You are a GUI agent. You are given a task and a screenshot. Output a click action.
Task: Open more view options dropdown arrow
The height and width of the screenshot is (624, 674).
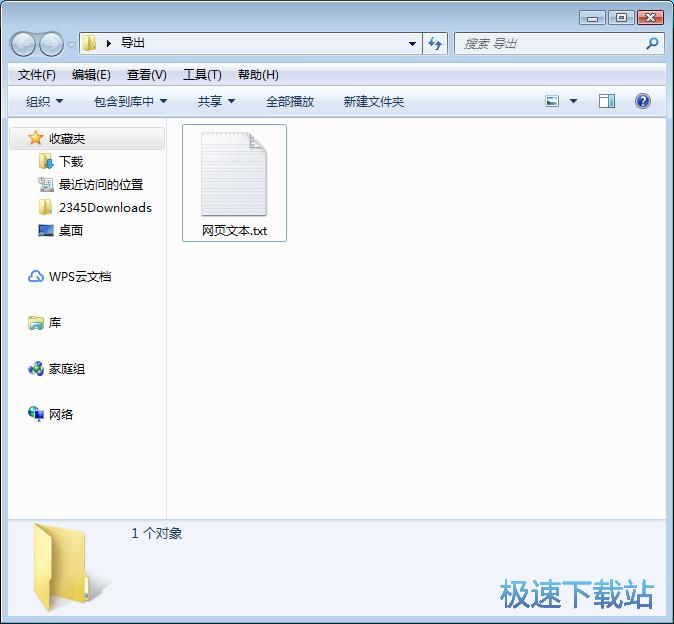tap(573, 101)
